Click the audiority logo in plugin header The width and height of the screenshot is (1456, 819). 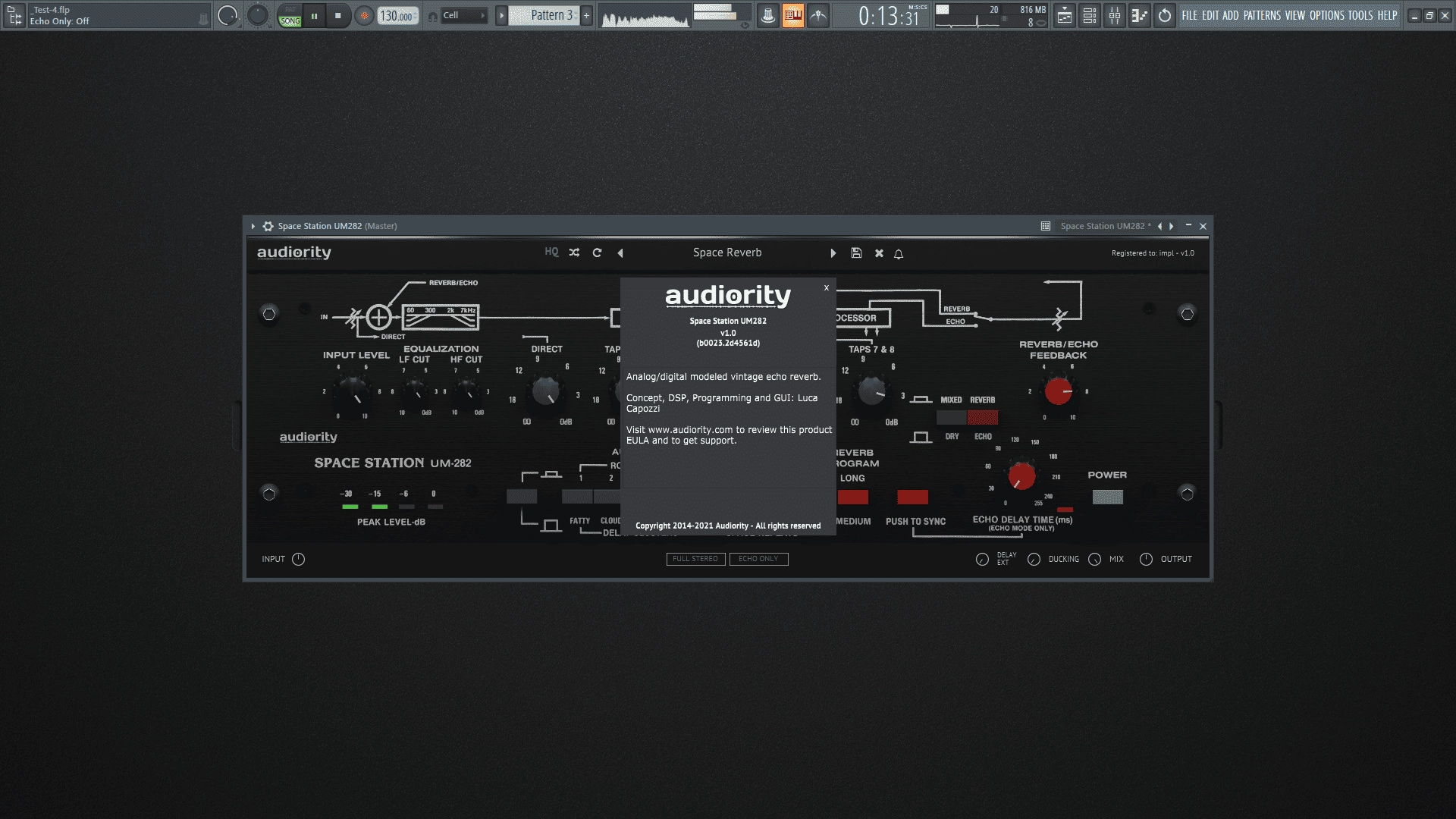pyautogui.click(x=294, y=253)
